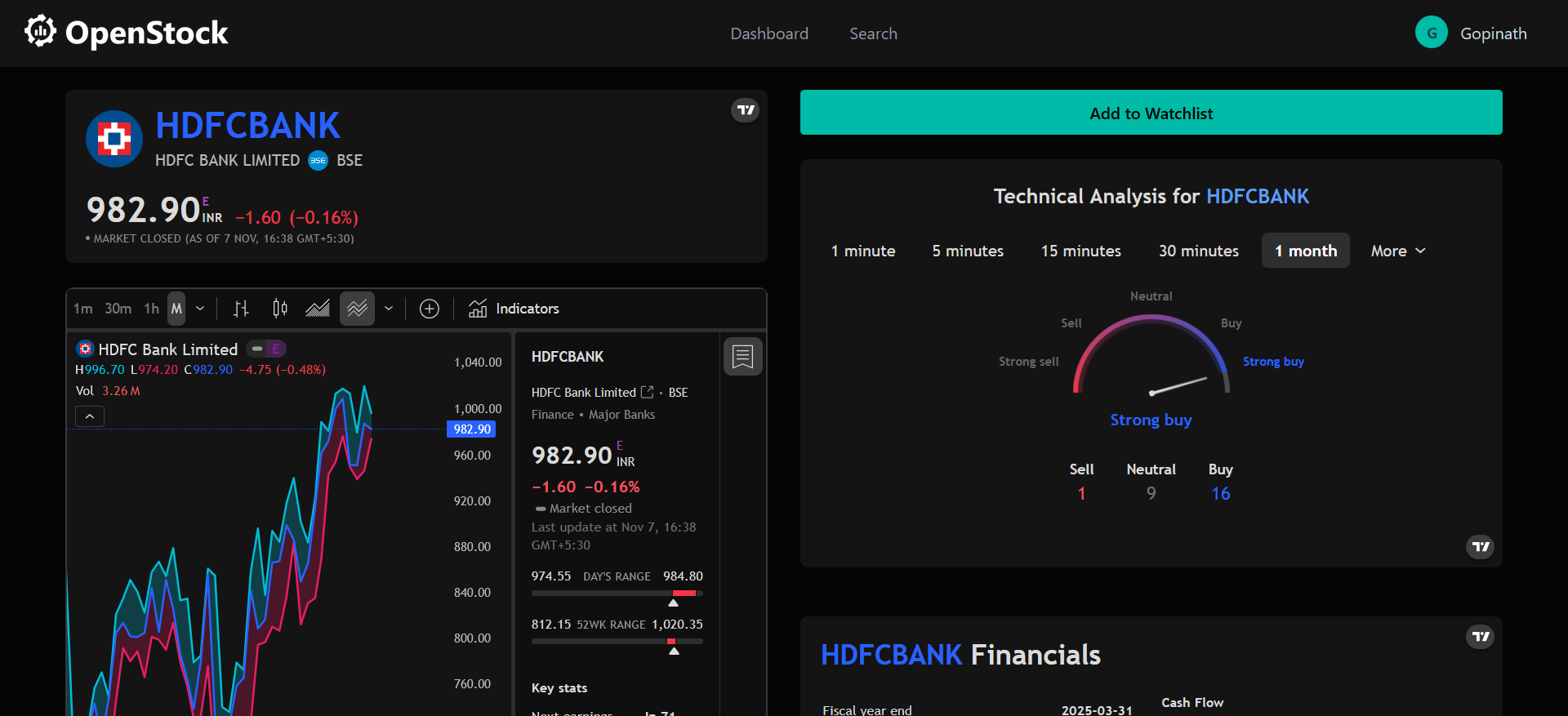Click HDFCBANK link in Technical Analysis heading
Viewport: 1568px width, 716px height.
coord(1258,196)
